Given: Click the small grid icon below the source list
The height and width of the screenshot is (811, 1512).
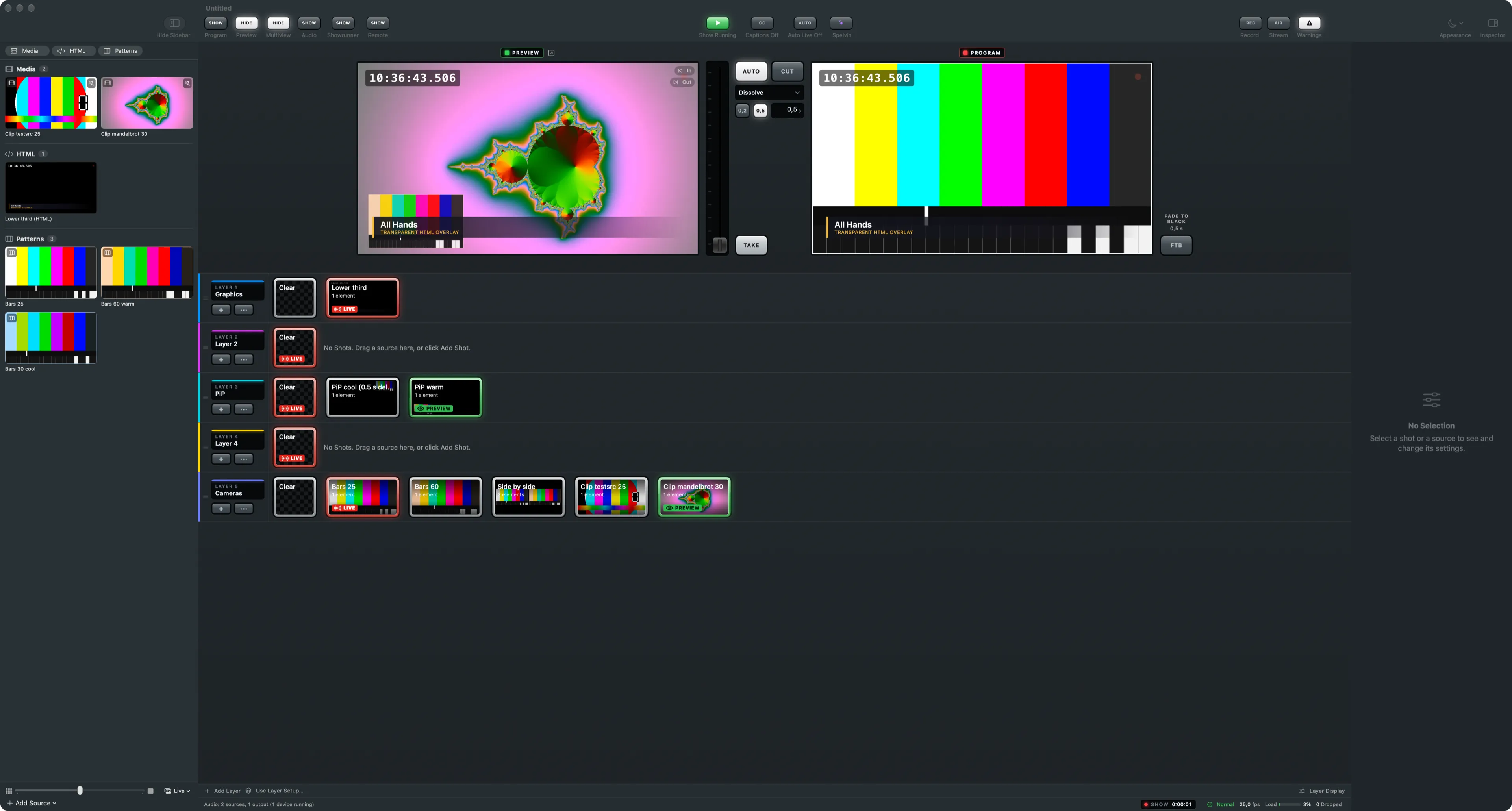Looking at the screenshot, I should (x=9, y=791).
